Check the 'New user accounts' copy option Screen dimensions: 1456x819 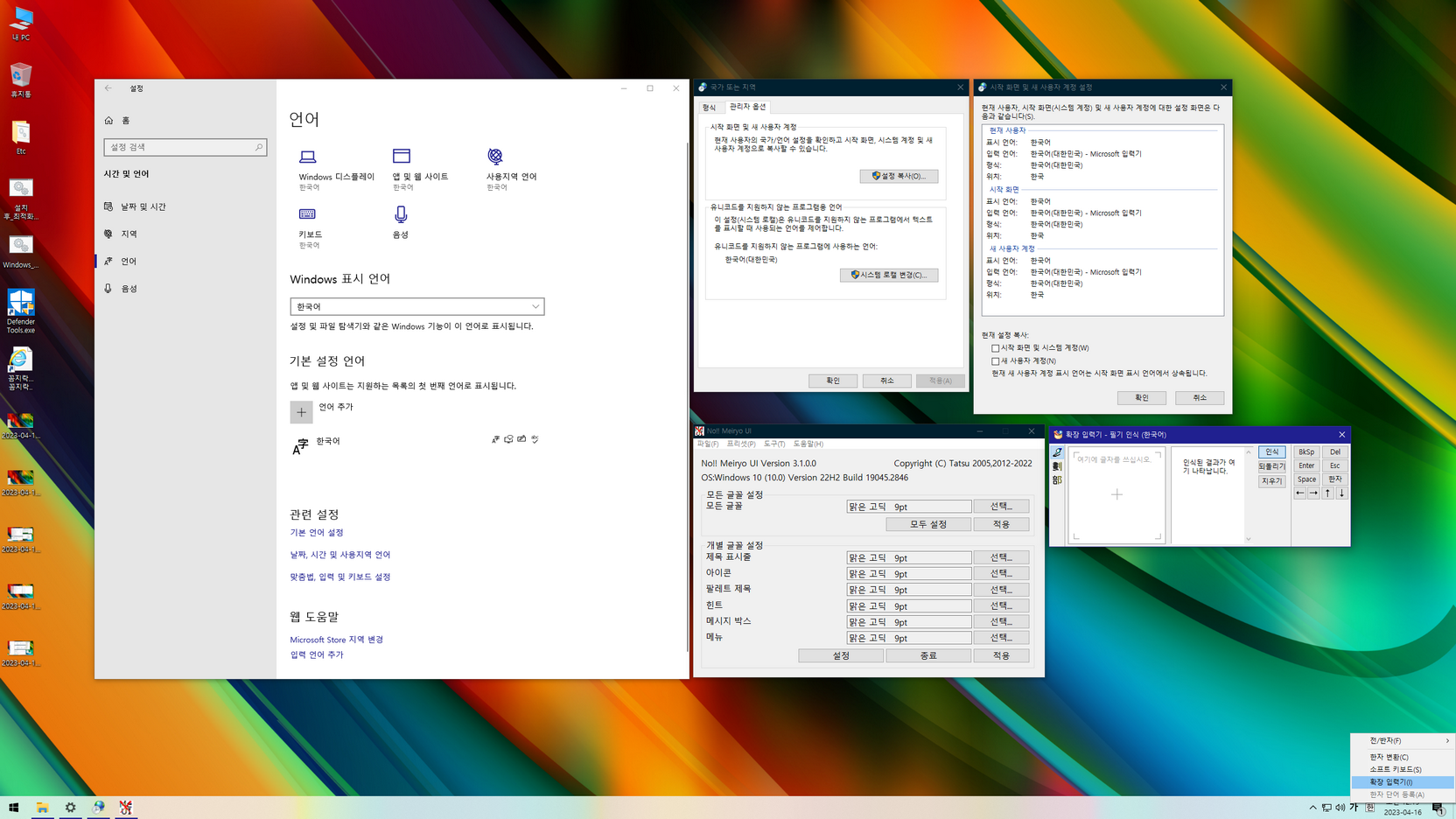click(x=996, y=360)
